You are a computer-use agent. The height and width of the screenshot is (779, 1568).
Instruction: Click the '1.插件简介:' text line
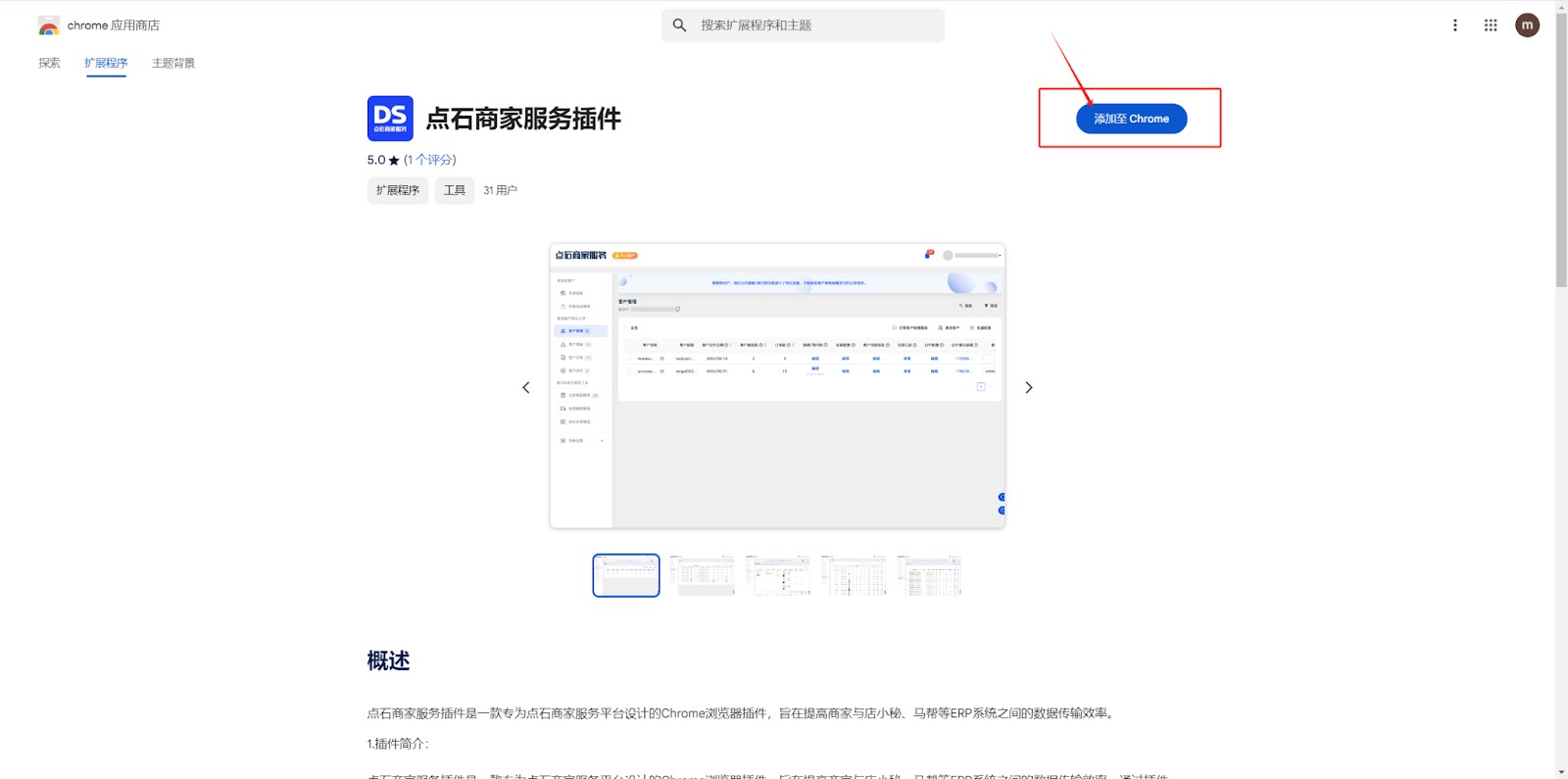click(398, 744)
